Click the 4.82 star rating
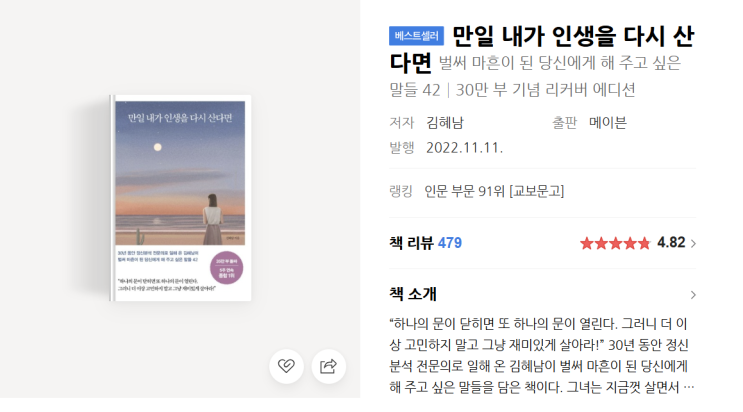 click(671, 243)
